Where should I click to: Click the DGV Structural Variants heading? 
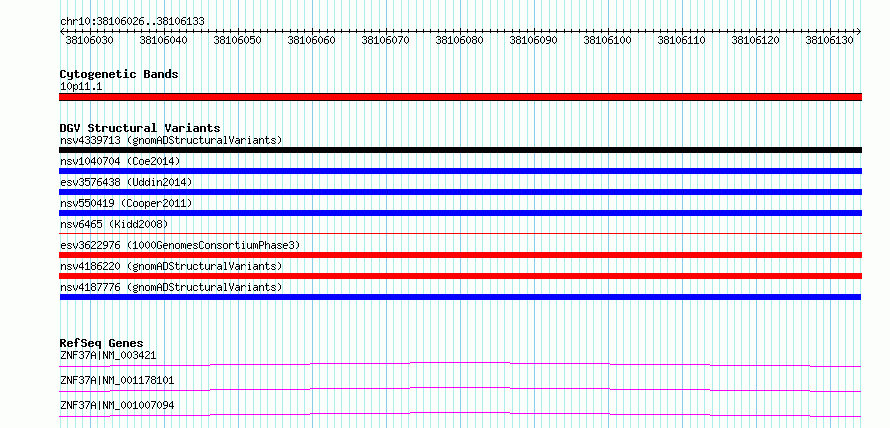pyautogui.click(x=140, y=128)
